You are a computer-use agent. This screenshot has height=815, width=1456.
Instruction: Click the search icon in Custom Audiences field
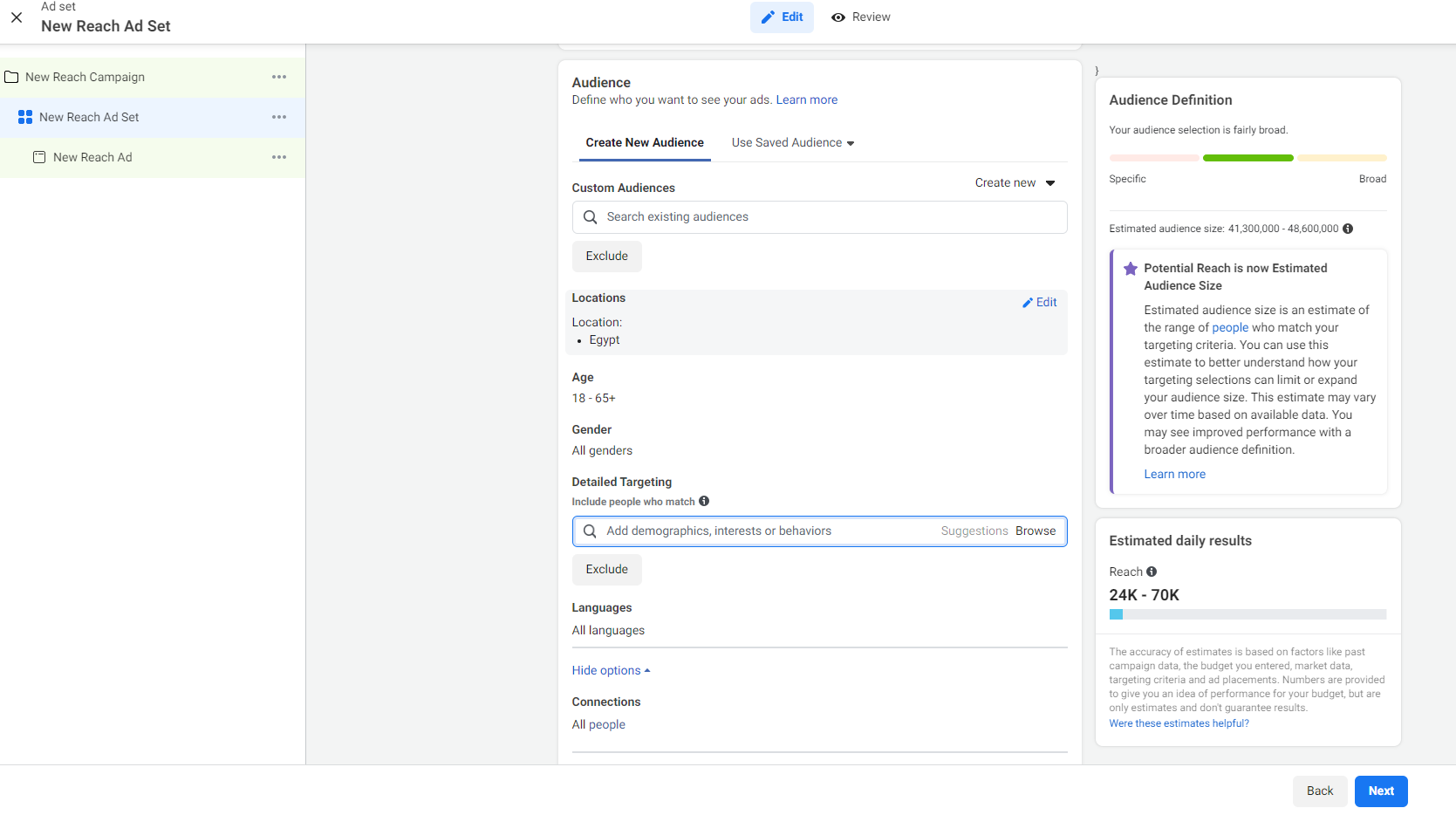click(590, 217)
